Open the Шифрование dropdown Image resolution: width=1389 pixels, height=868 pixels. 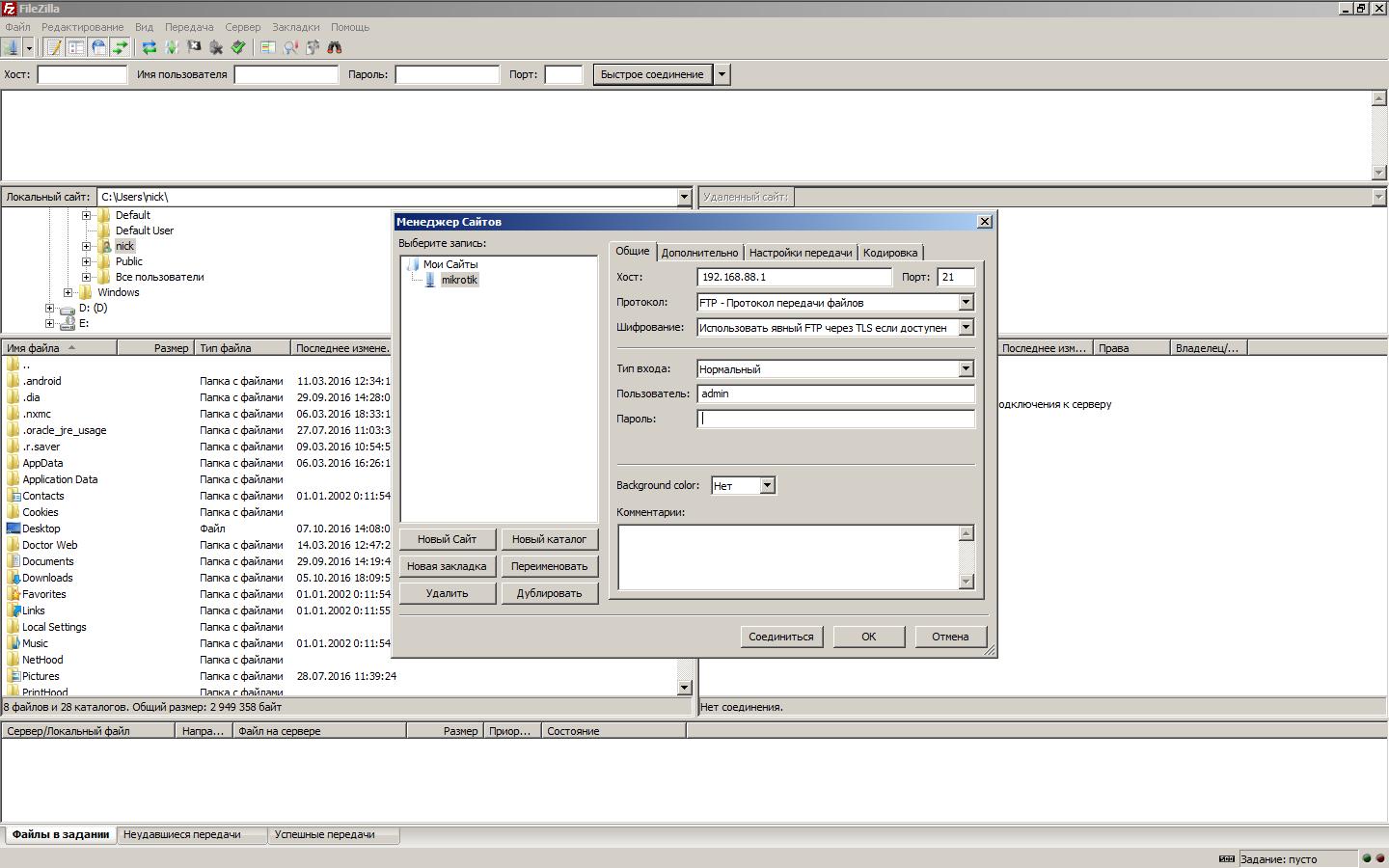pyautogui.click(x=966, y=328)
